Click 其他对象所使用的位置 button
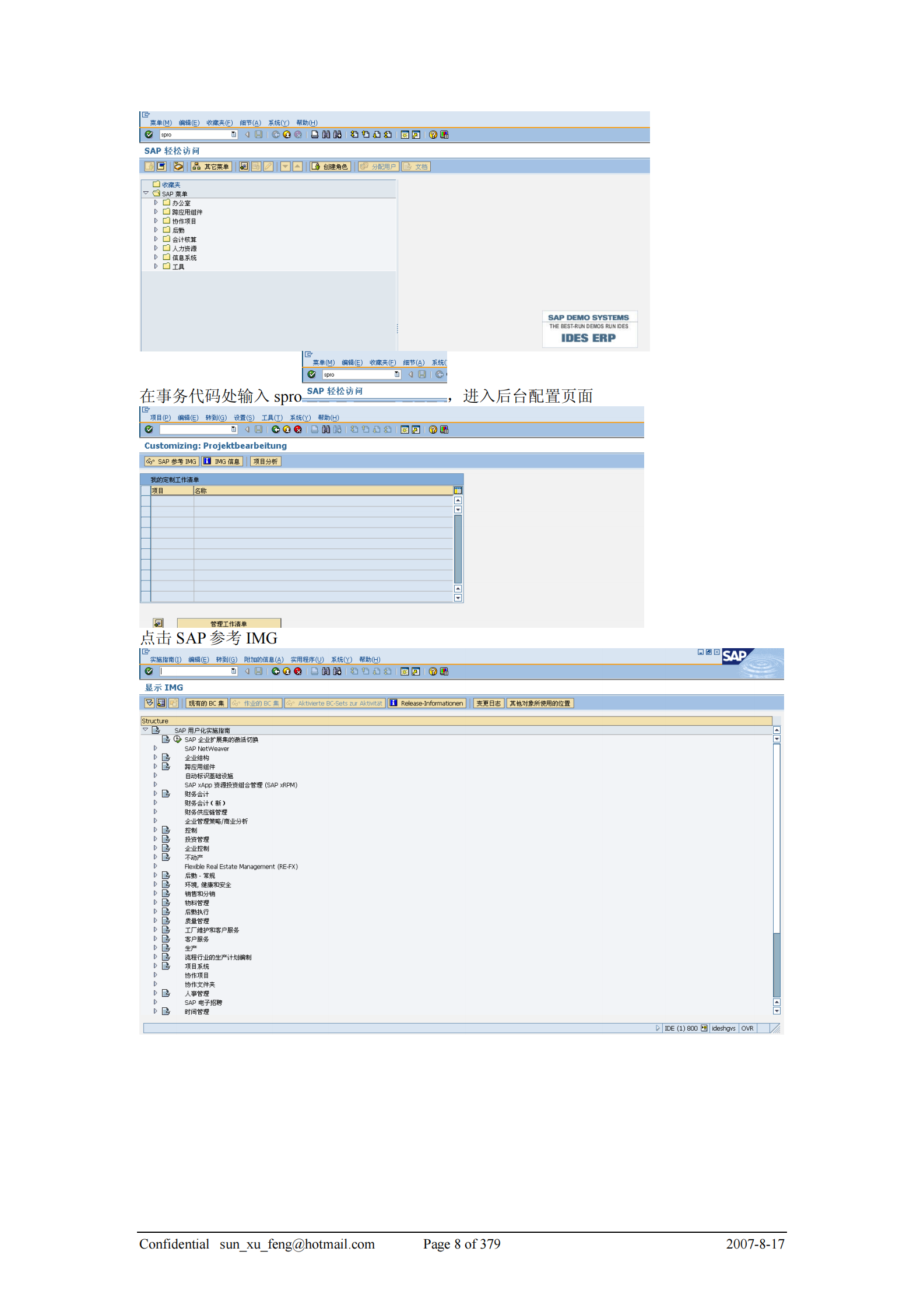This screenshot has height=1308, width=924. pos(540,704)
